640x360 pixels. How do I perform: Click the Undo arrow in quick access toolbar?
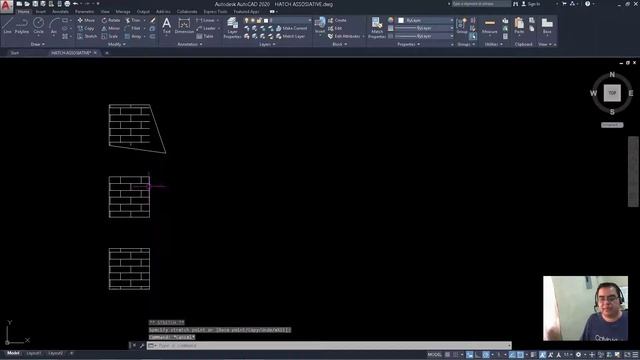tap(75, 4)
